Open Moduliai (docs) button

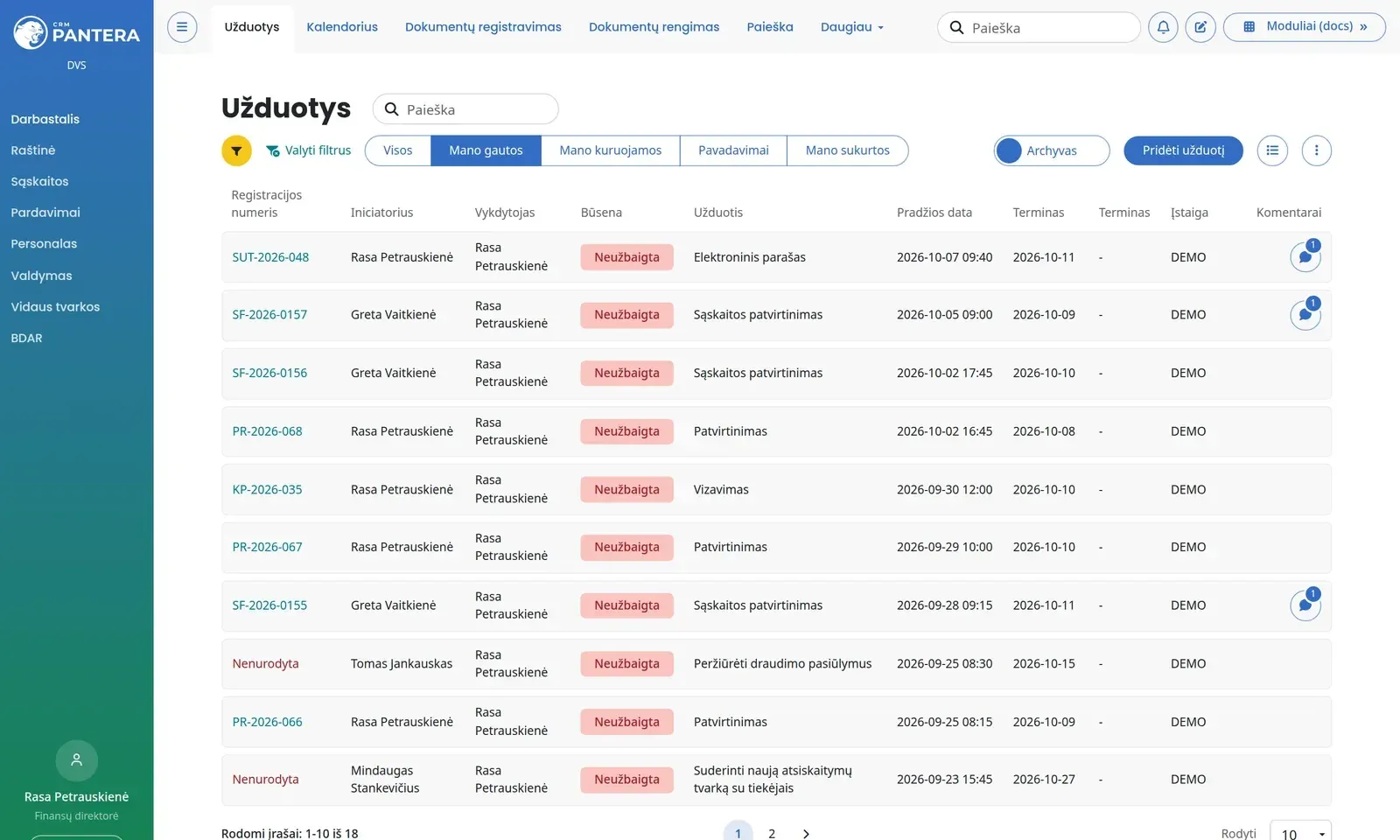(1304, 27)
